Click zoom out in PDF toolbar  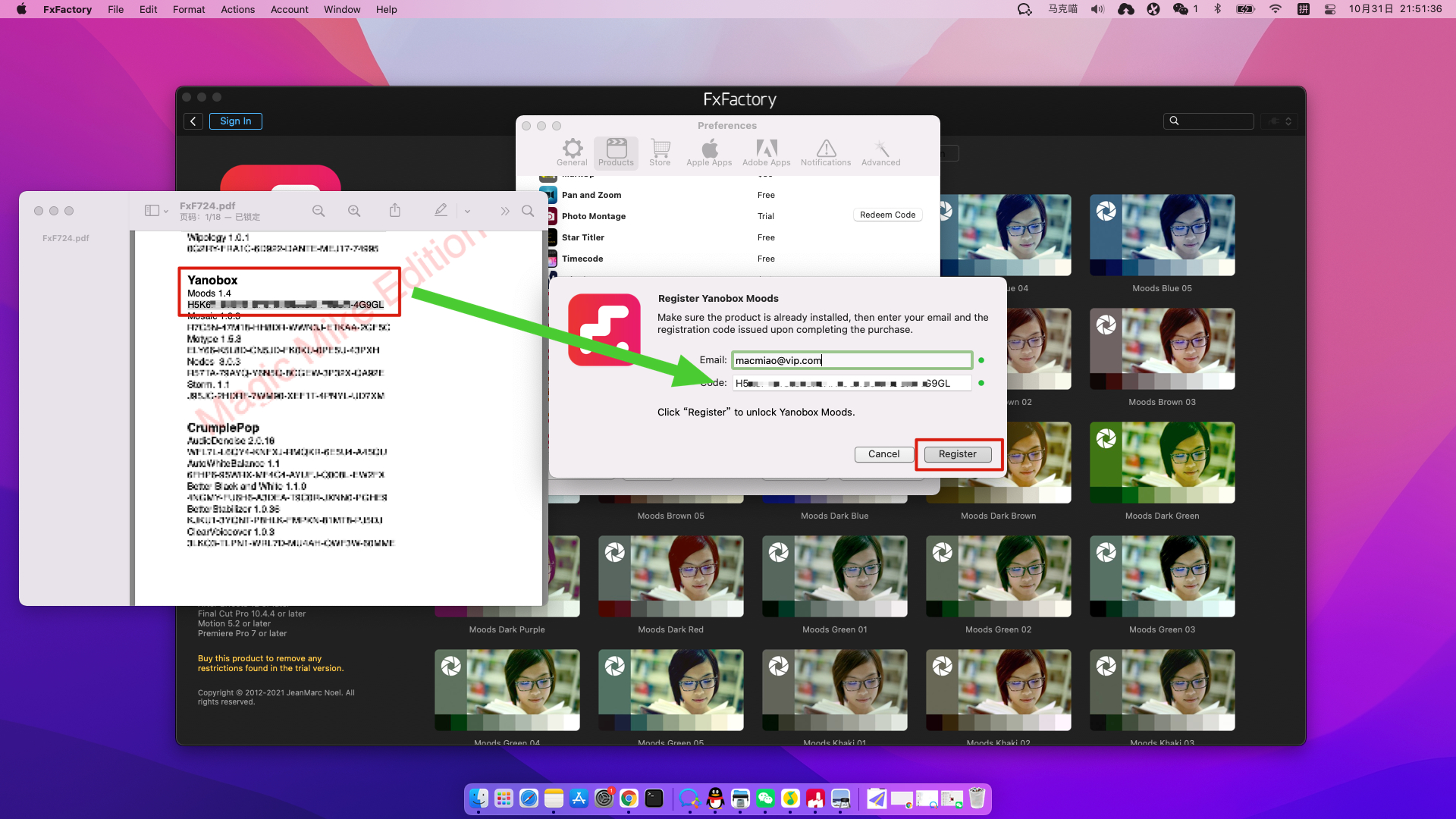(x=318, y=211)
